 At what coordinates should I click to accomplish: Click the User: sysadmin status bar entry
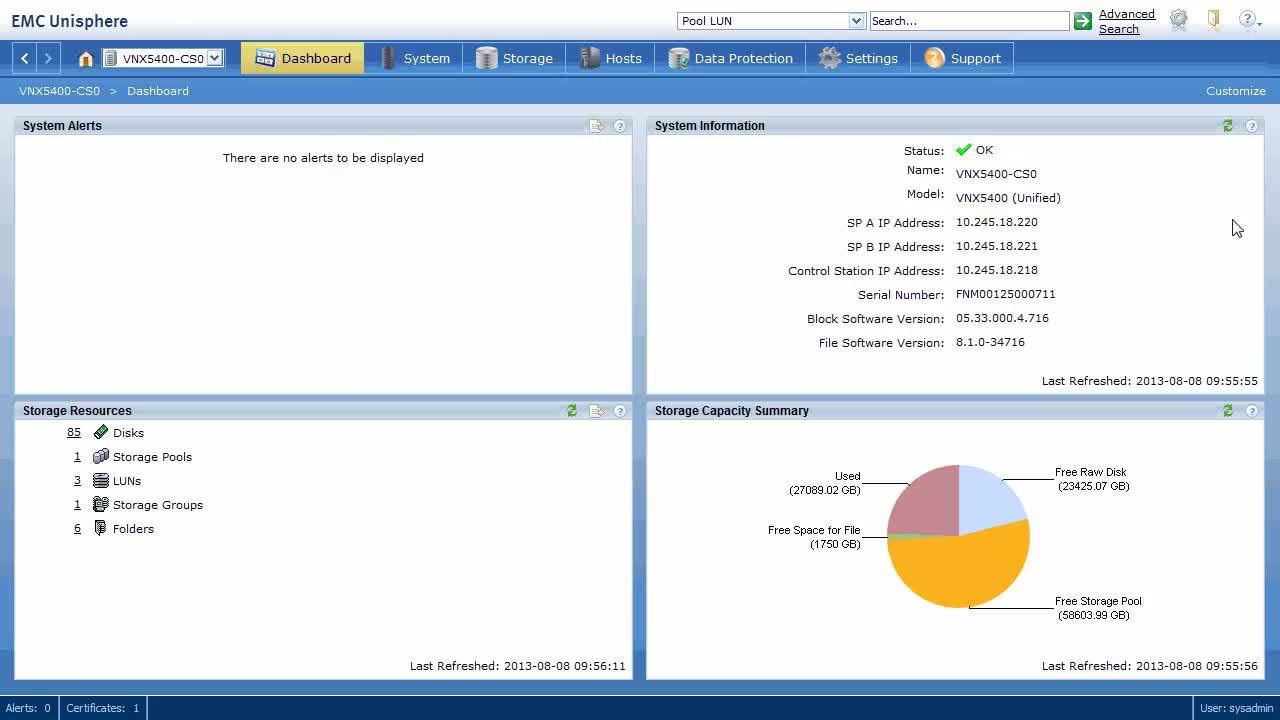pos(1236,708)
